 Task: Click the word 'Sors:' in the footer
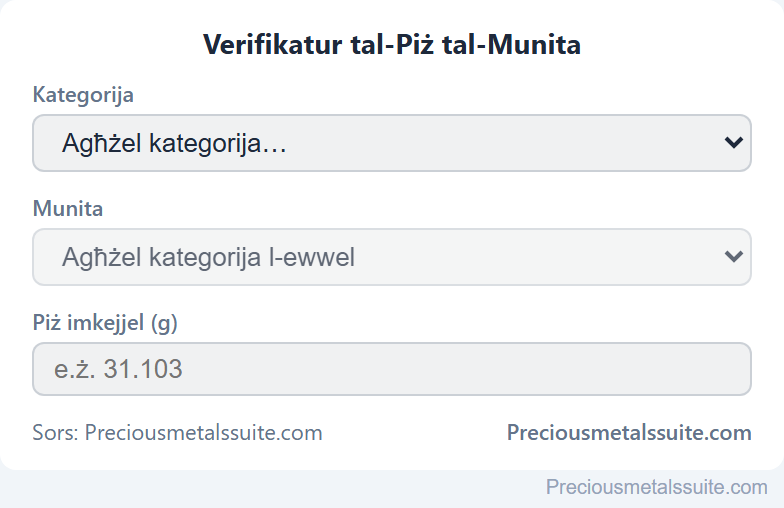(x=56, y=432)
